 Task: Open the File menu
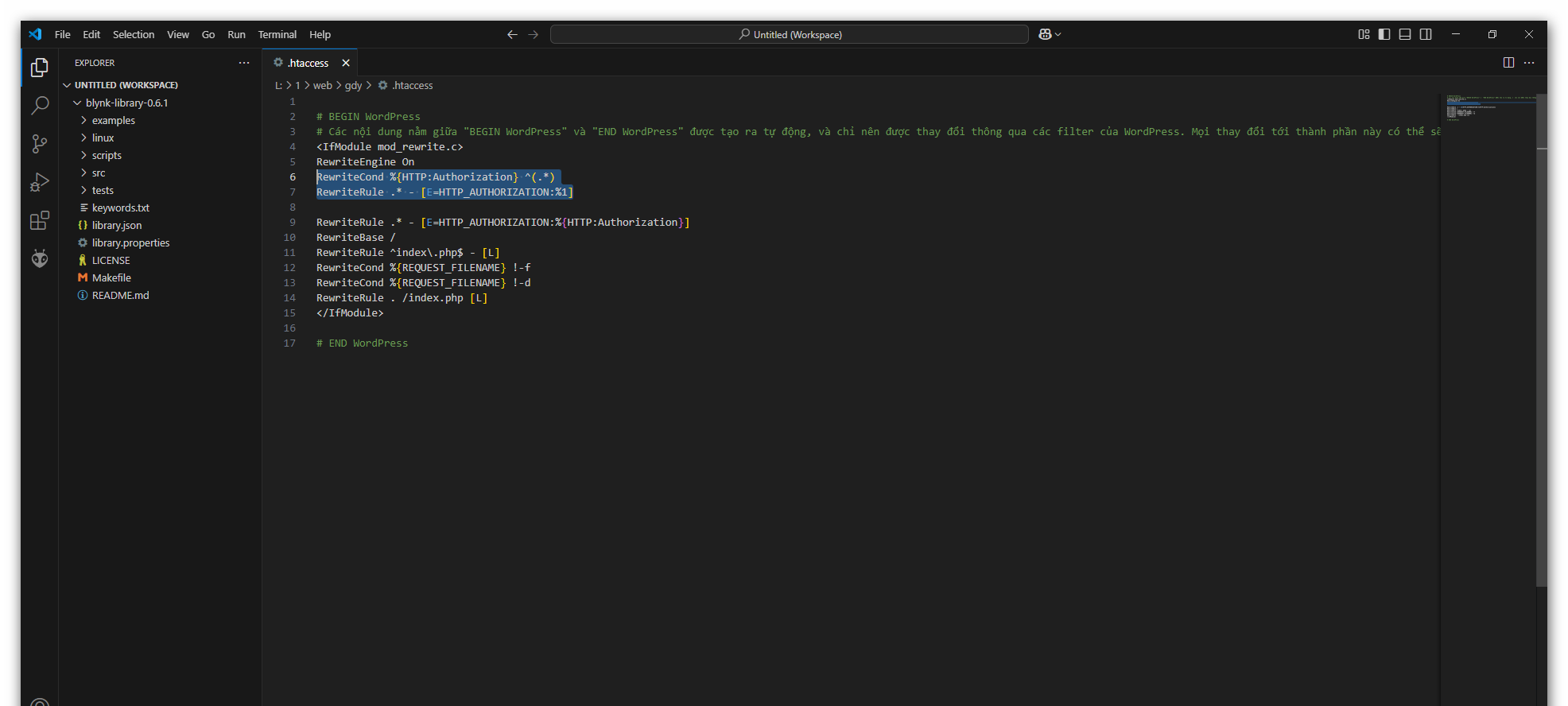coord(63,34)
